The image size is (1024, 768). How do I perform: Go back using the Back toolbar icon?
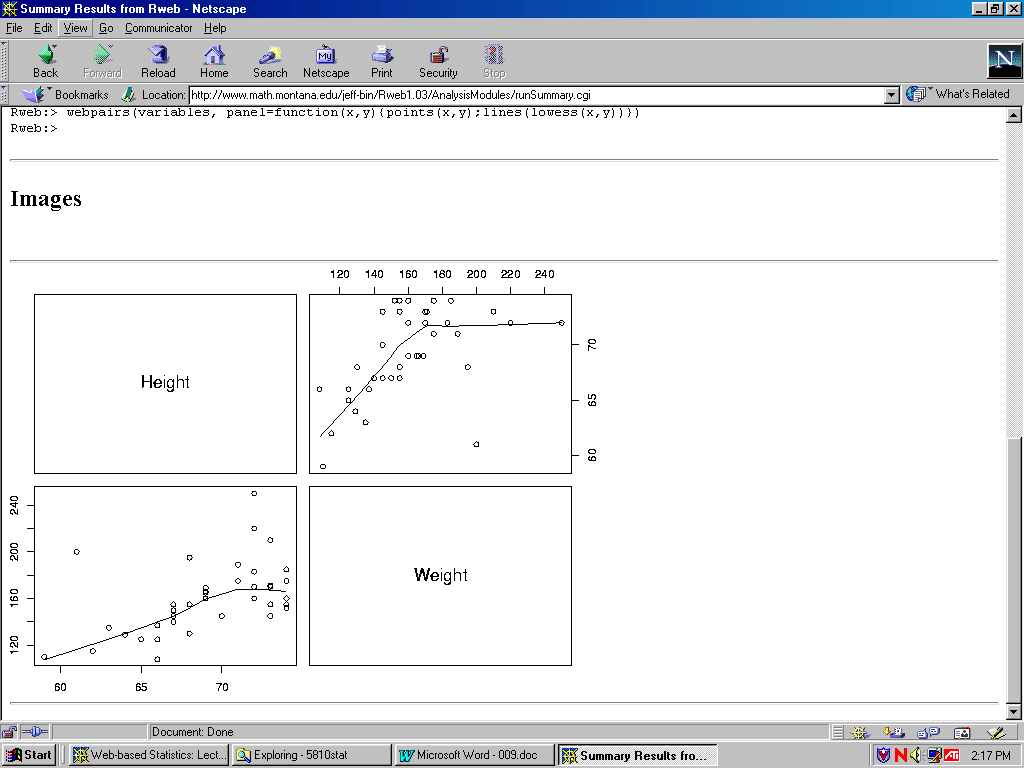(46, 61)
